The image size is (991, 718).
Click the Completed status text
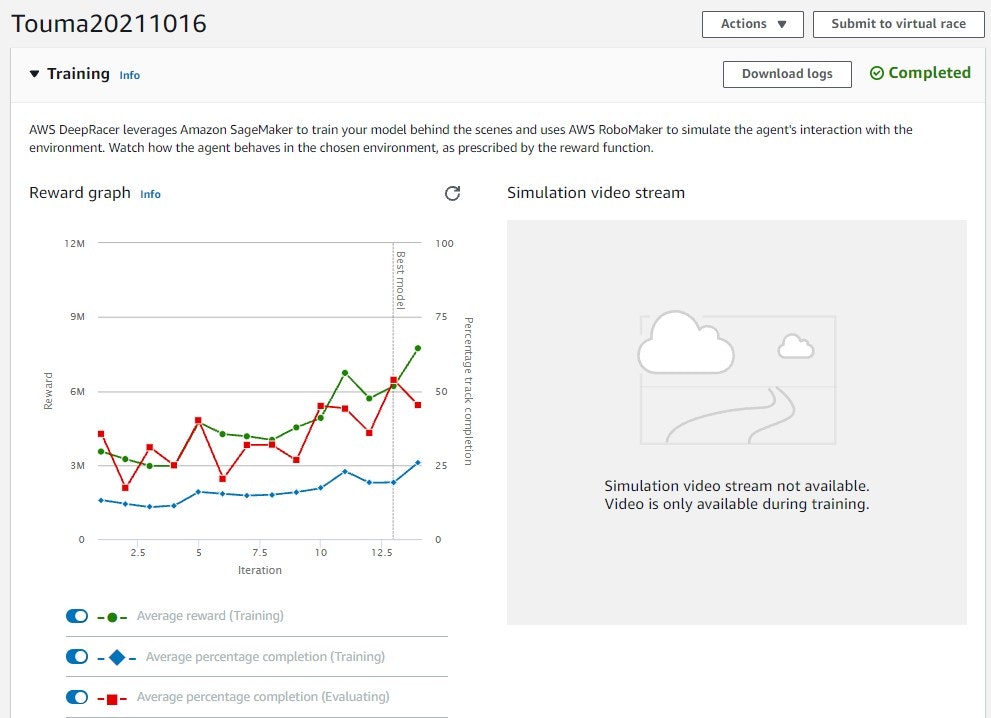pyautogui.click(x=929, y=73)
